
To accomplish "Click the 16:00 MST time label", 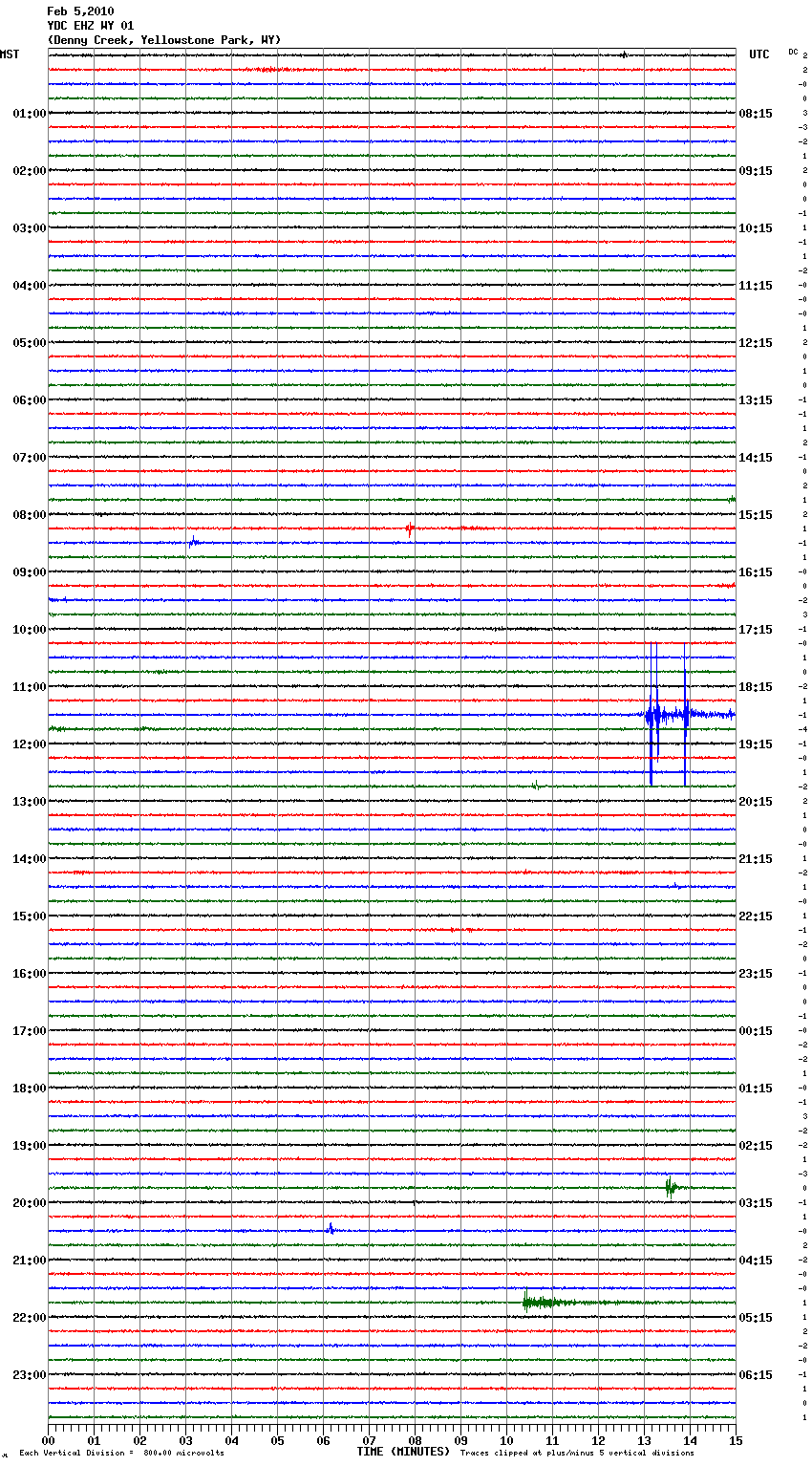I will pos(30,974).
